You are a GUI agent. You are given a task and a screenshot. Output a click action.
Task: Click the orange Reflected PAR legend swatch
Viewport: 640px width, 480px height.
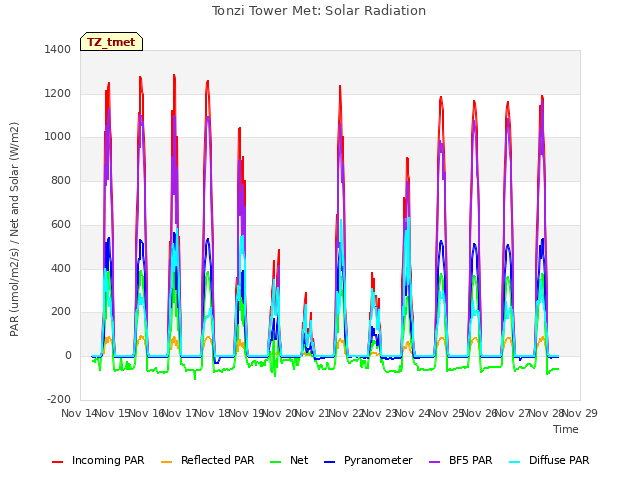[x=167, y=462]
